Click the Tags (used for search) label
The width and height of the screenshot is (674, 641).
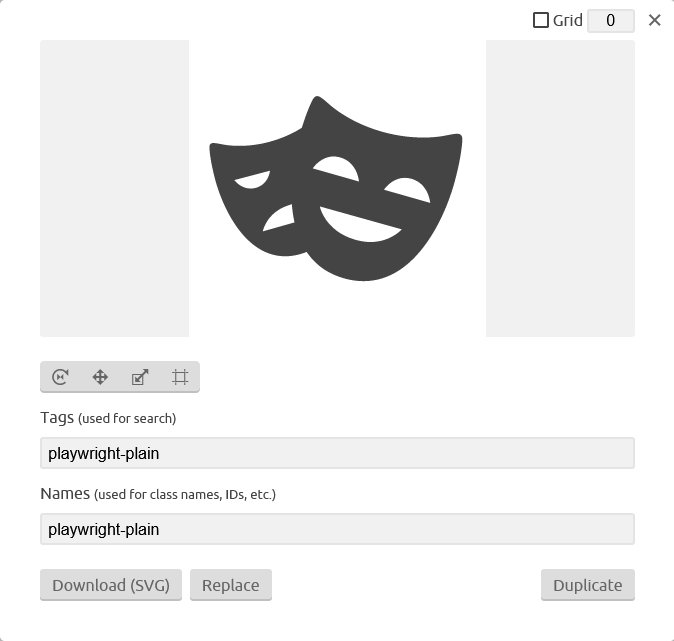click(108, 418)
